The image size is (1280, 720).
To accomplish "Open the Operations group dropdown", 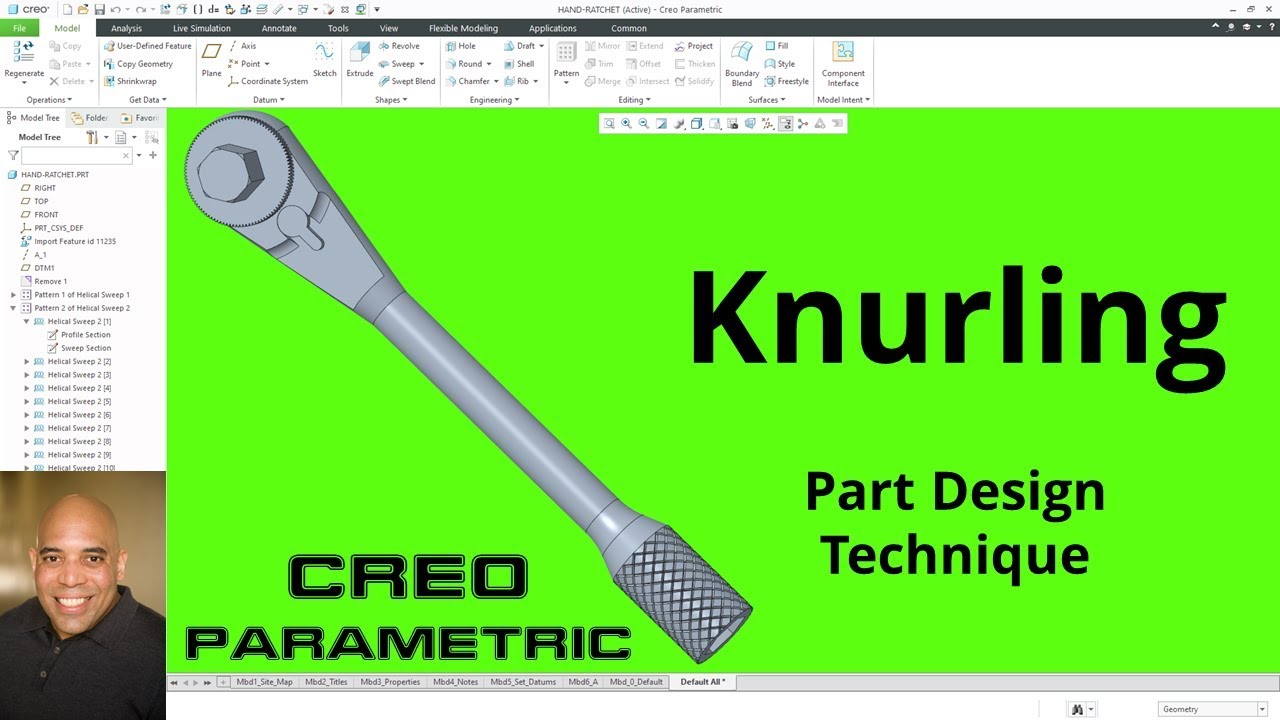I will pyautogui.click(x=50, y=100).
